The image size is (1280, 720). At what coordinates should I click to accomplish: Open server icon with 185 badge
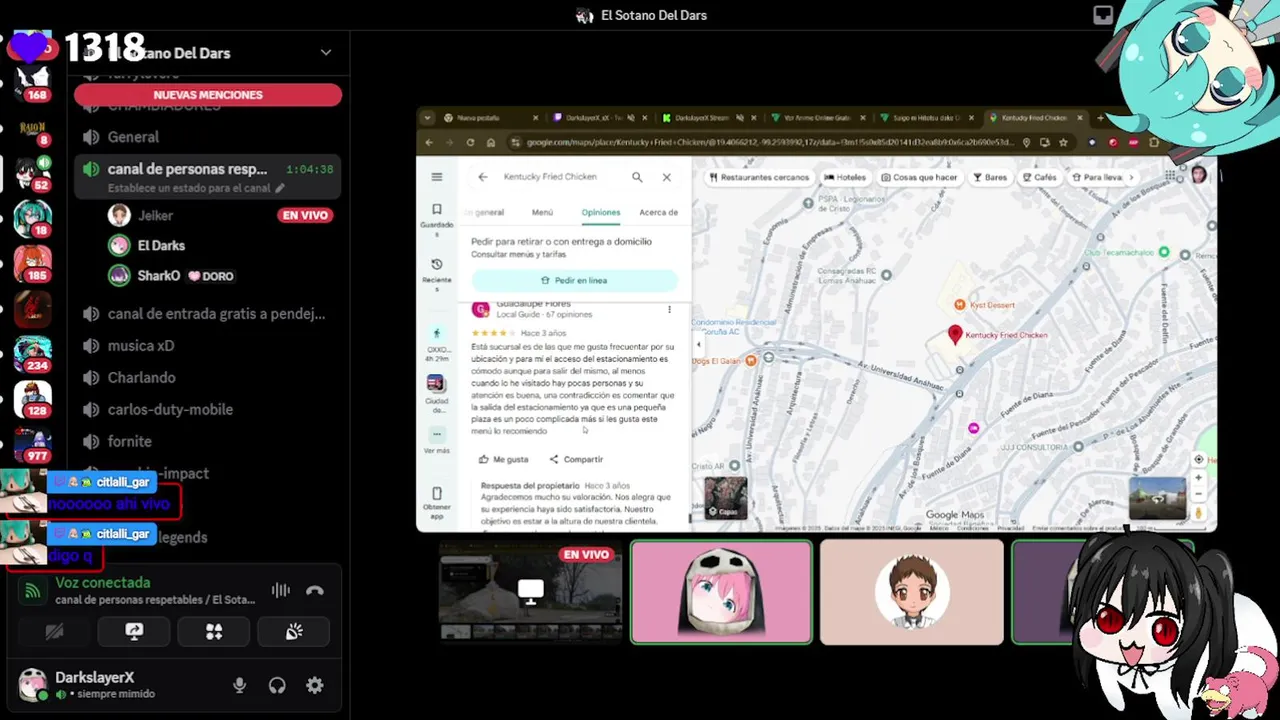click(33, 263)
